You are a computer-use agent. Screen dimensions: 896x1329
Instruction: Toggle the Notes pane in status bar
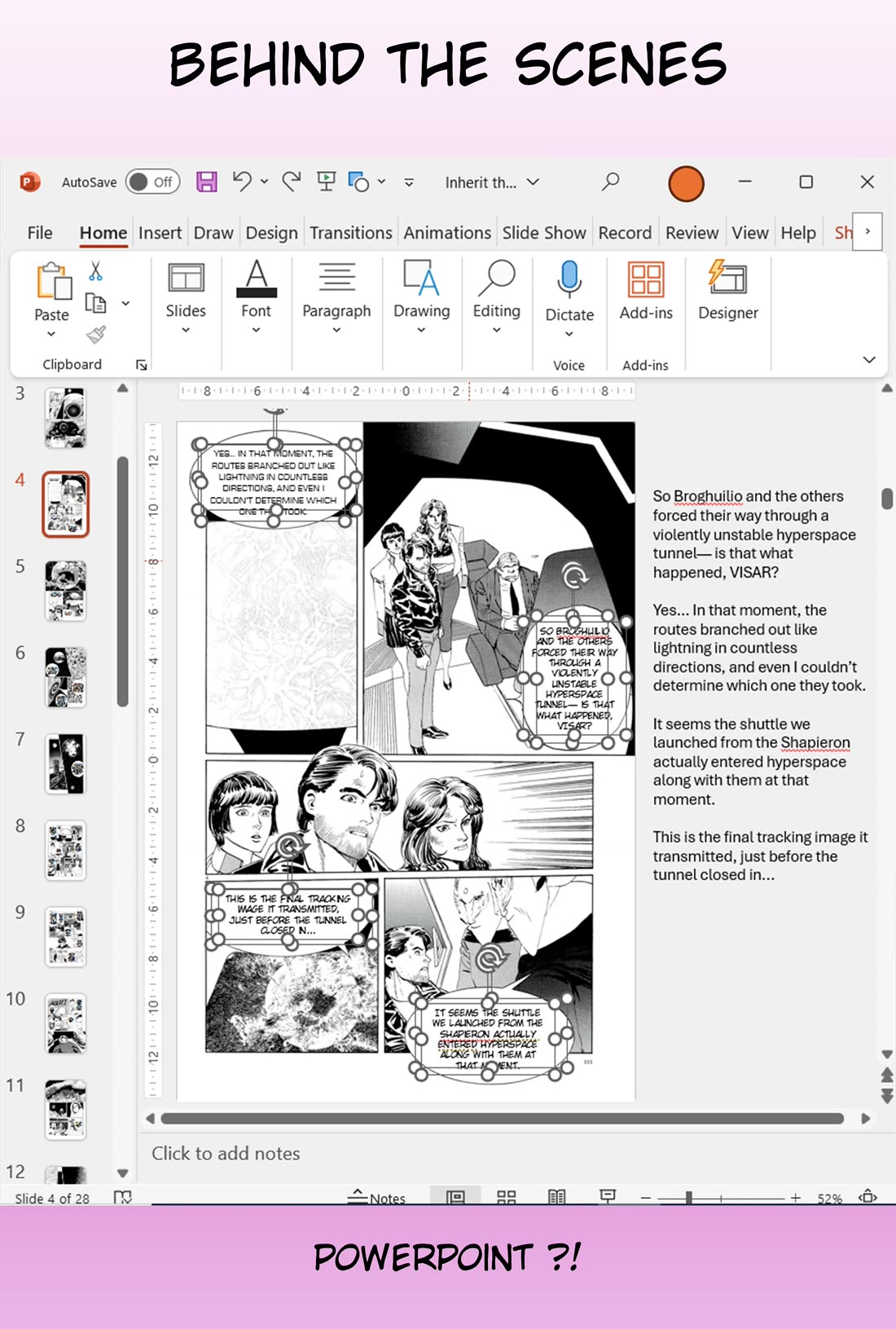pyautogui.click(x=376, y=1197)
